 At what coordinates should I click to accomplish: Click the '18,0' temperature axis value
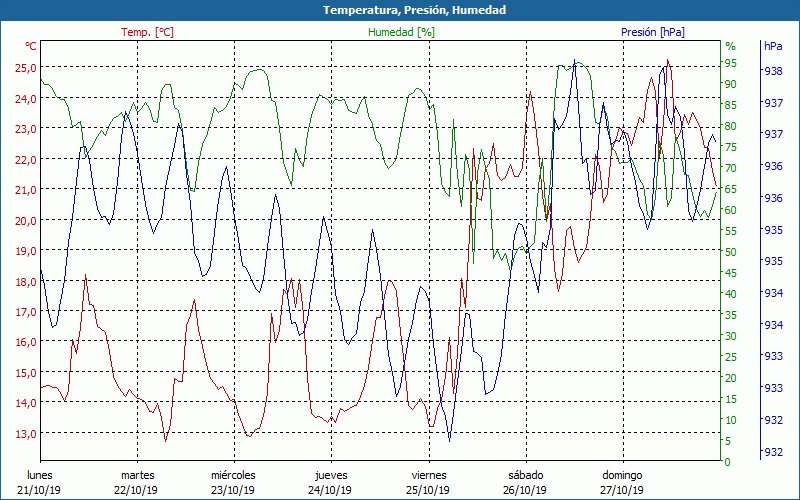26,281
